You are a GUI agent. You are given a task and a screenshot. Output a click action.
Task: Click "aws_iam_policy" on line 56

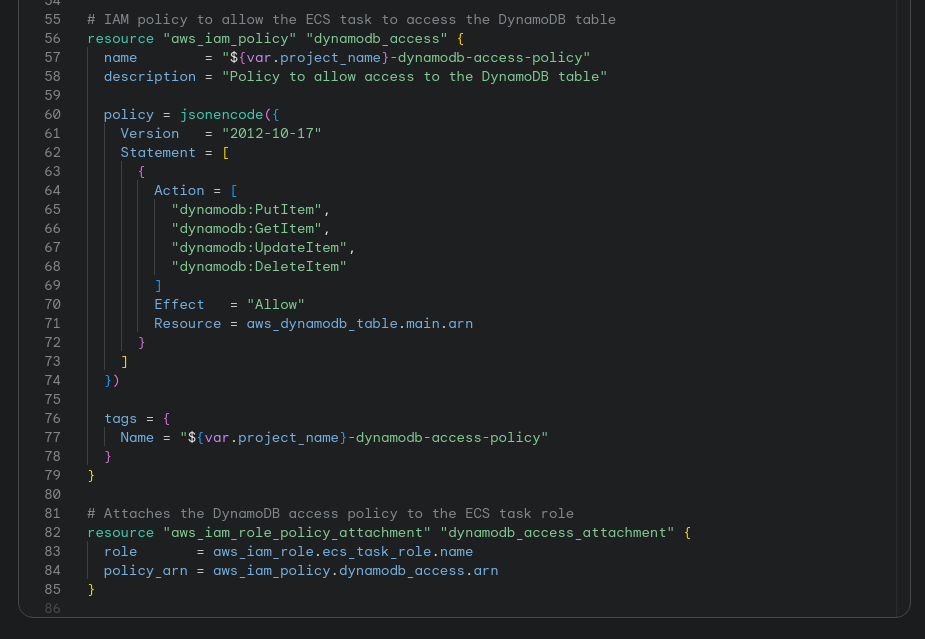(x=229, y=38)
